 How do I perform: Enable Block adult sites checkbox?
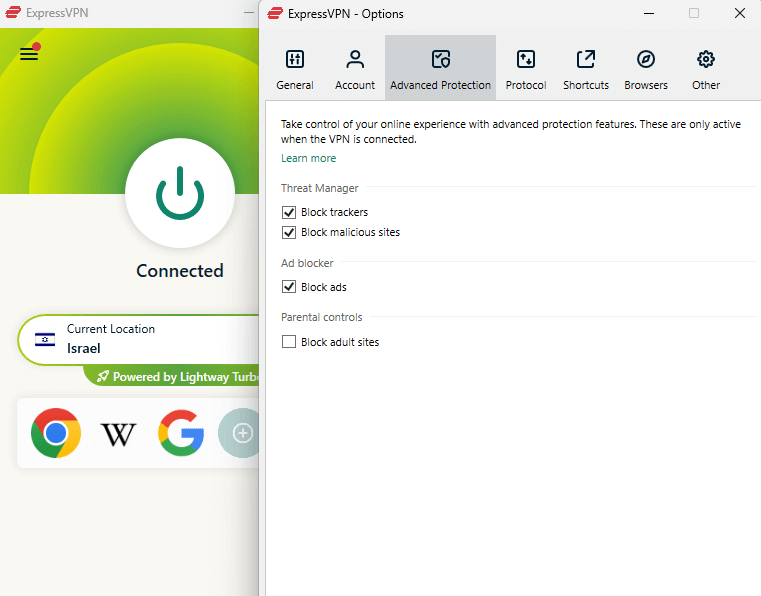pyautogui.click(x=289, y=342)
